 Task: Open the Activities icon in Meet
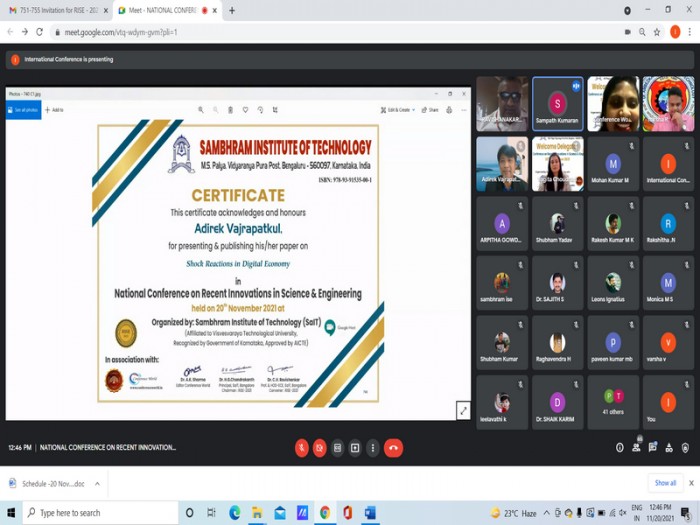[x=669, y=448]
